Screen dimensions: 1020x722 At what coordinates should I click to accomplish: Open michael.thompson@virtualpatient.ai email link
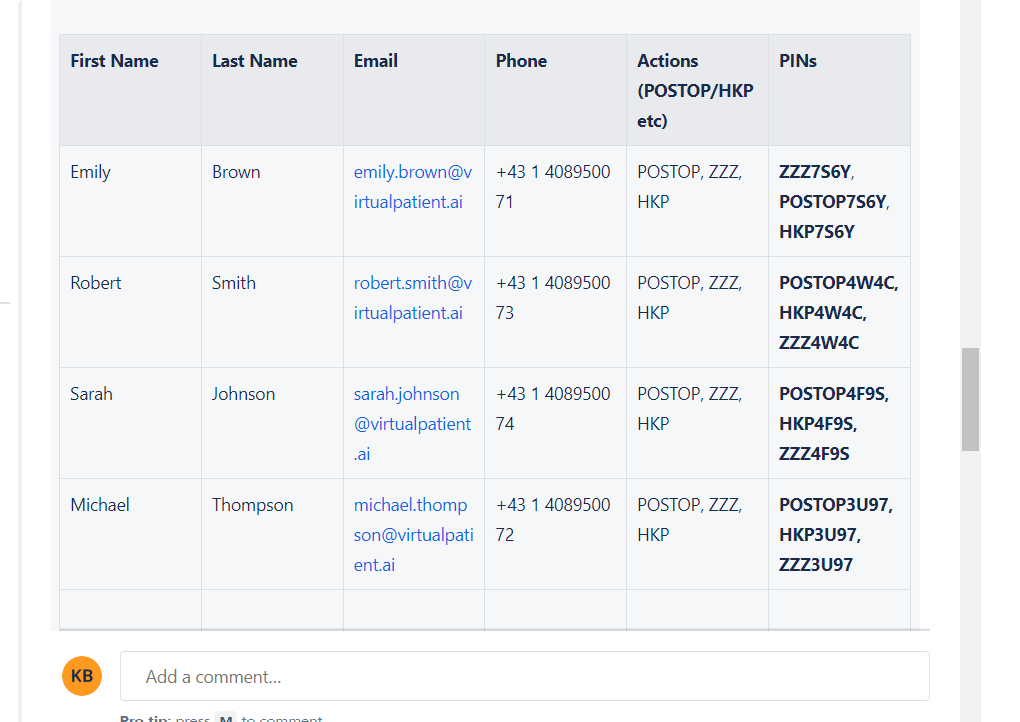click(x=412, y=534)
